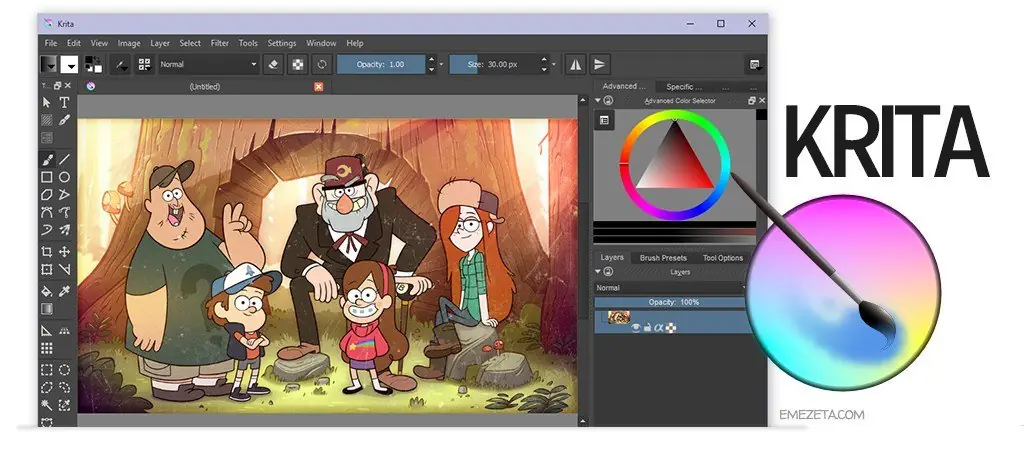Select the Text tool in toolbox

point(64,102)
